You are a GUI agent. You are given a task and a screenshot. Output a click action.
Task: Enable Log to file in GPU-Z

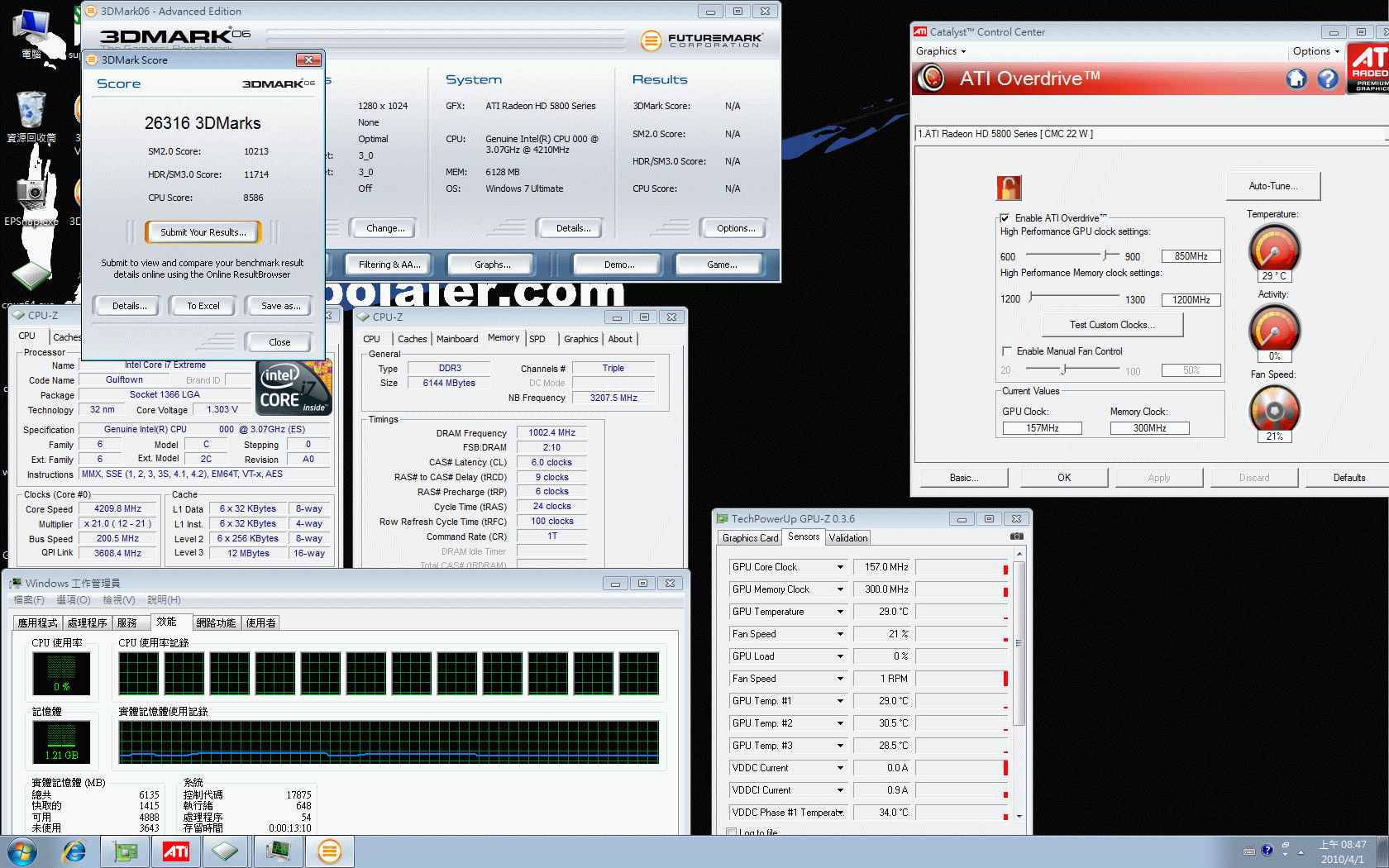click(732, 832)
